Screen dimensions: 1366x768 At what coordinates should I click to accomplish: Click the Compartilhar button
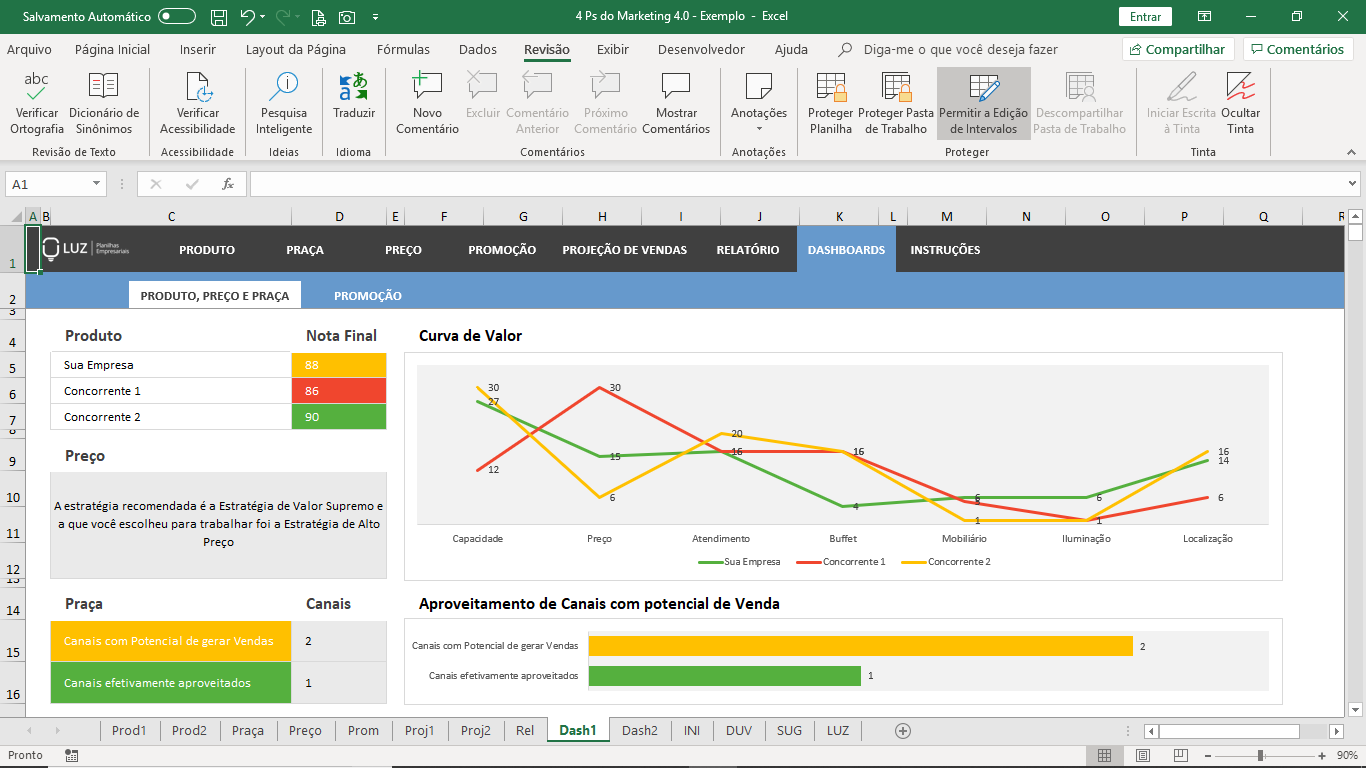pyautogui.click(x=1176, y=49)
